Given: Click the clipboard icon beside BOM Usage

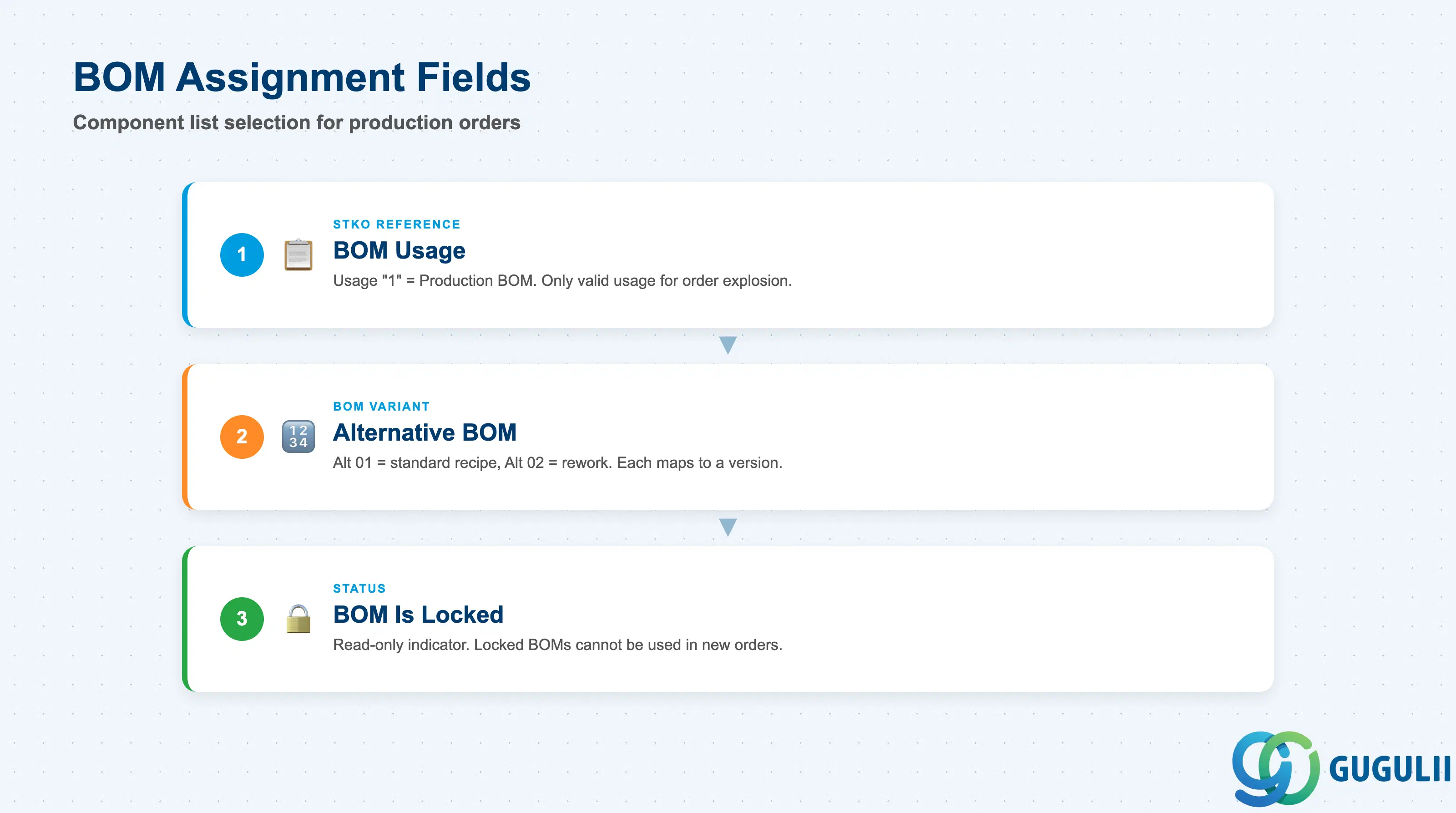Looking at the screenshot, I should point(298,254).
